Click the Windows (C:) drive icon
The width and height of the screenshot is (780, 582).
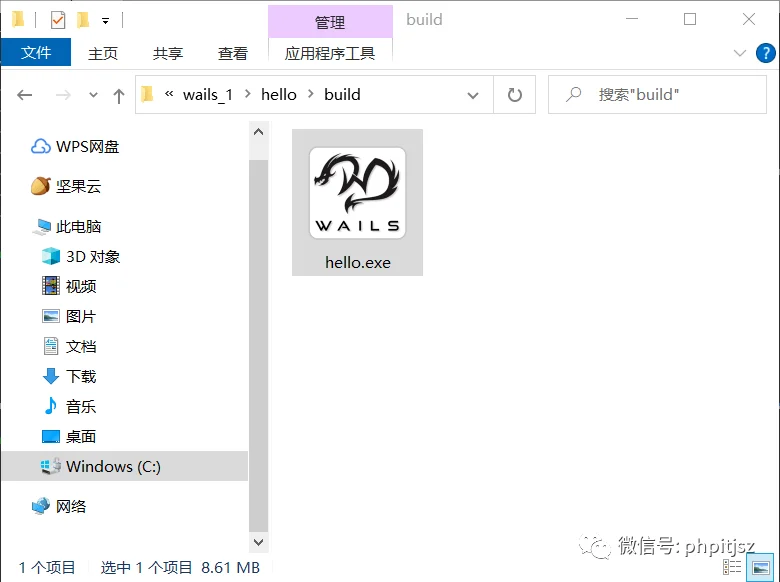pyautogui.click(x=51, y=466)
